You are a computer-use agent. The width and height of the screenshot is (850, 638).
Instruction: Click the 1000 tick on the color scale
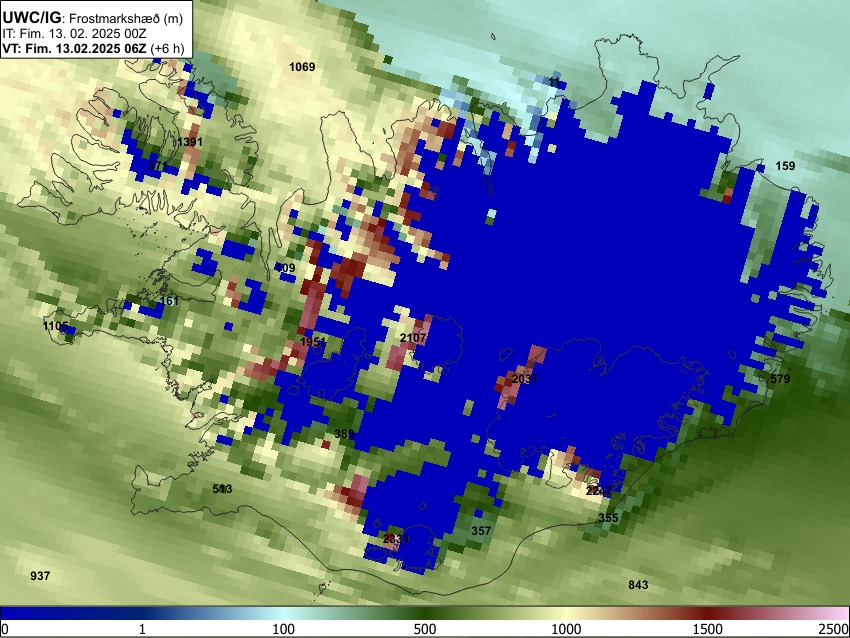566,629
